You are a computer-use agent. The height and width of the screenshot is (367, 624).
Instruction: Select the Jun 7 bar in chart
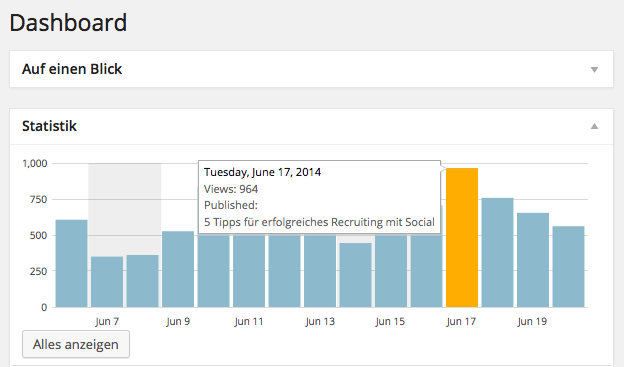click(x=107, y=282)
